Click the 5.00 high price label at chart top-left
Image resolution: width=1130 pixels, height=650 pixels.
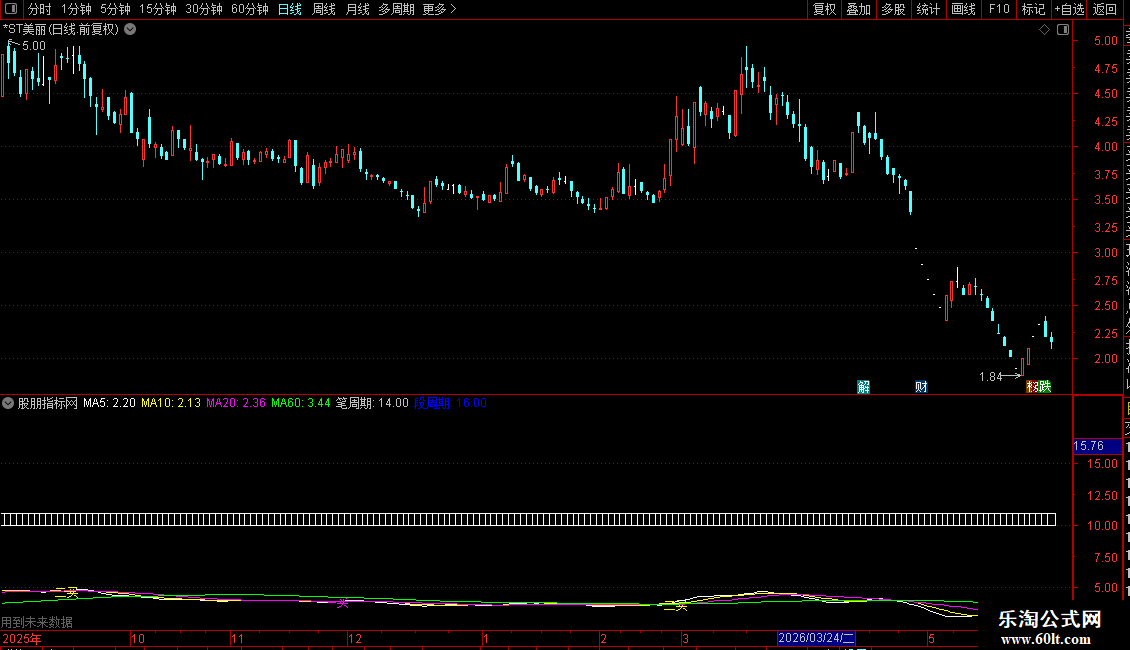tap(34, 45)
